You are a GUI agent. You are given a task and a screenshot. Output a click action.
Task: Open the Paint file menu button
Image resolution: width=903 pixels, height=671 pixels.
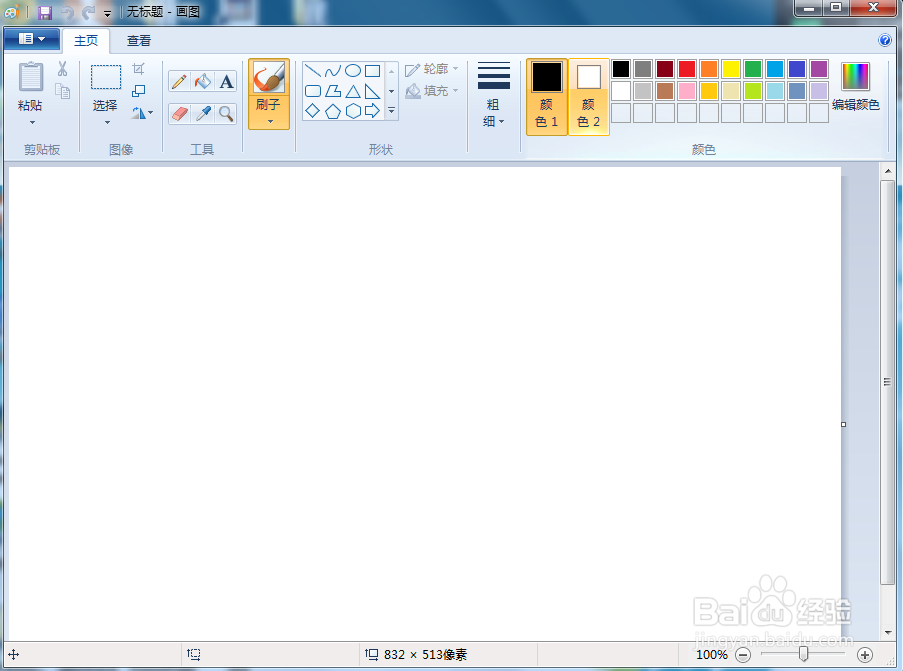[x=32, y=39]
